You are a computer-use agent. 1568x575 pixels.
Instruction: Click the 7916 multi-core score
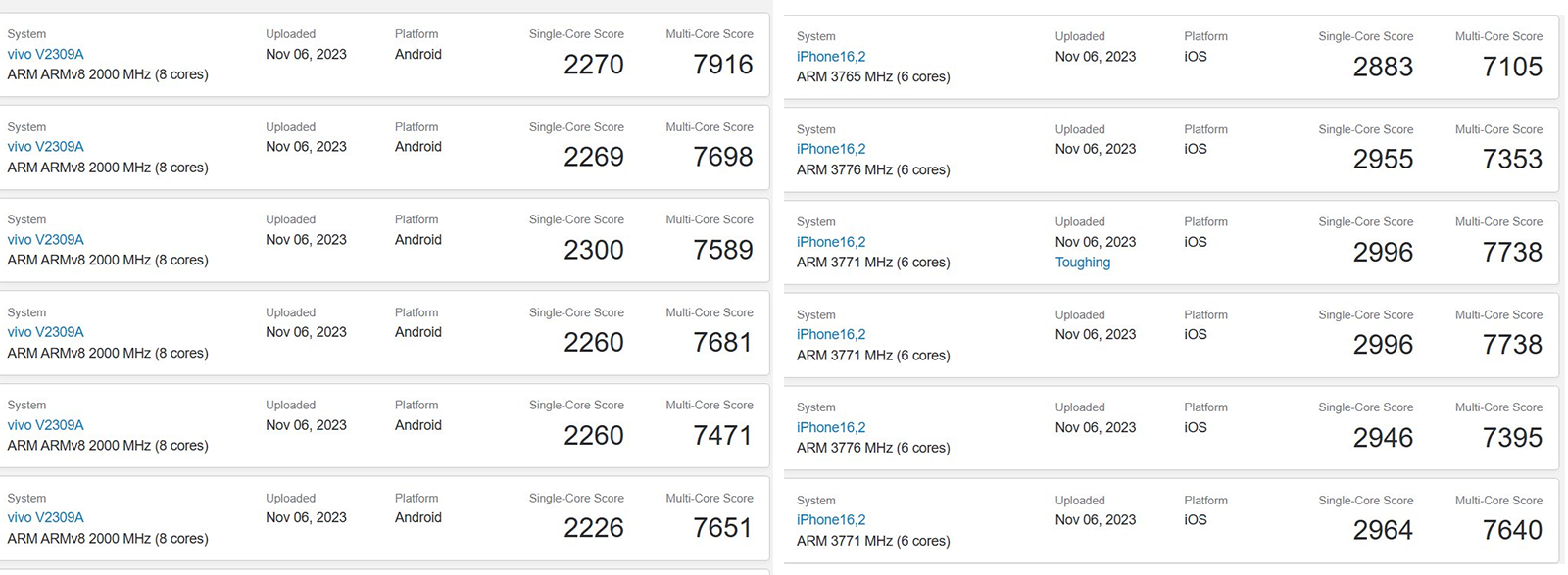tap(722, 65)
